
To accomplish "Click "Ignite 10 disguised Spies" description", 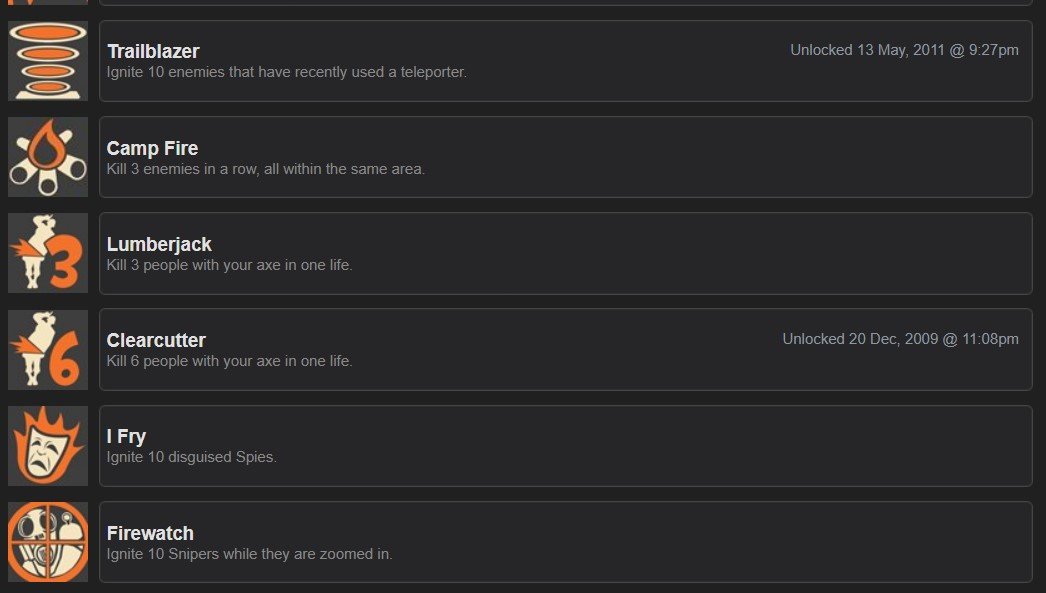I will click(x=190, y=457).
